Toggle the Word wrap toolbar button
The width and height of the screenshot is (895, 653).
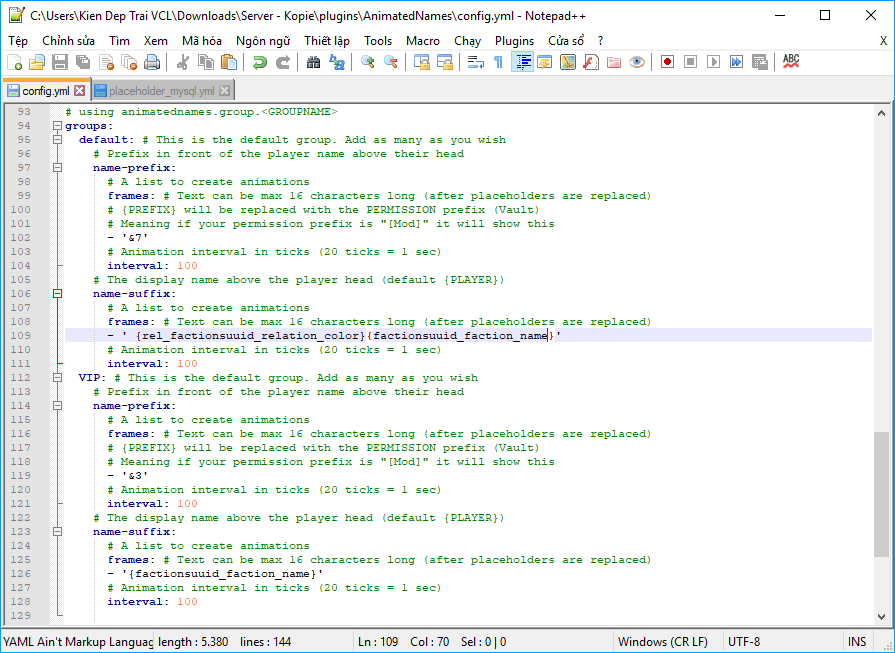[x=476, y=62]
